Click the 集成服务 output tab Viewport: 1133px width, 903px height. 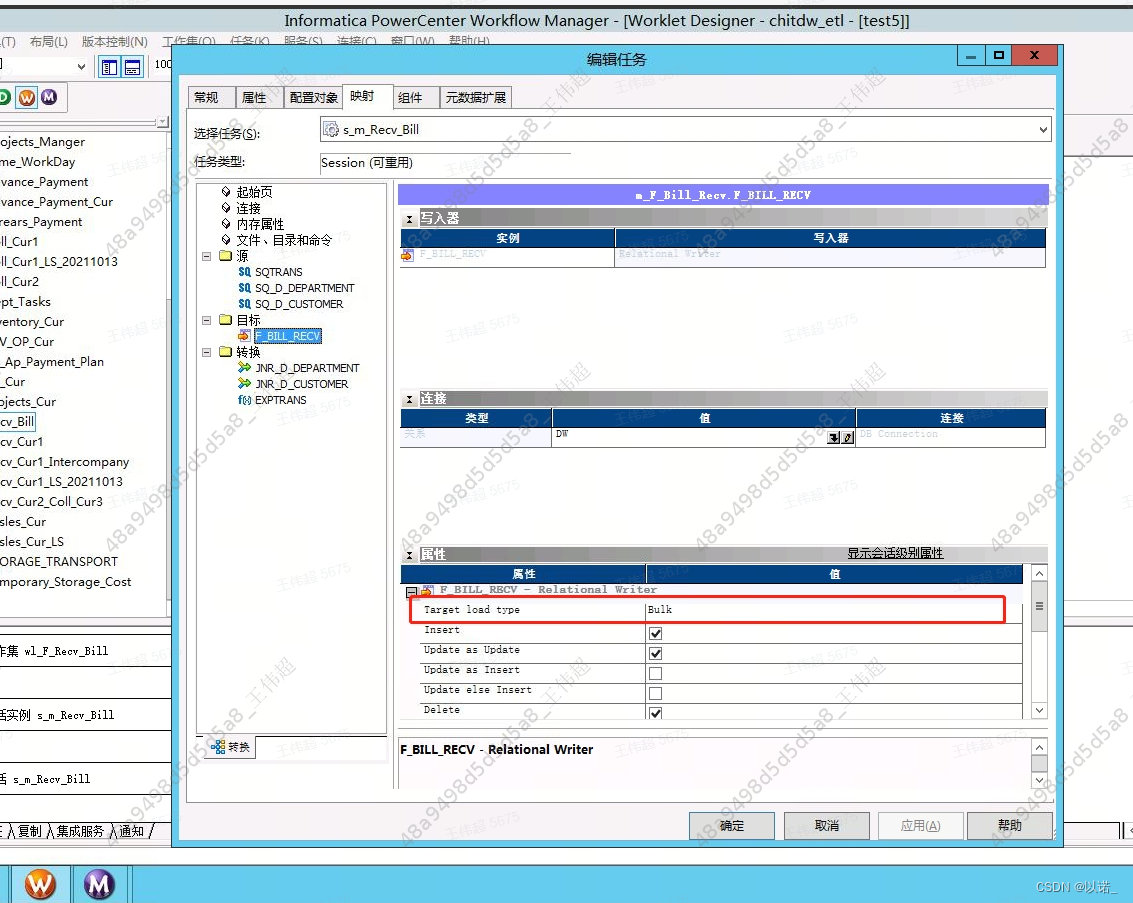(x=80, y=831)
